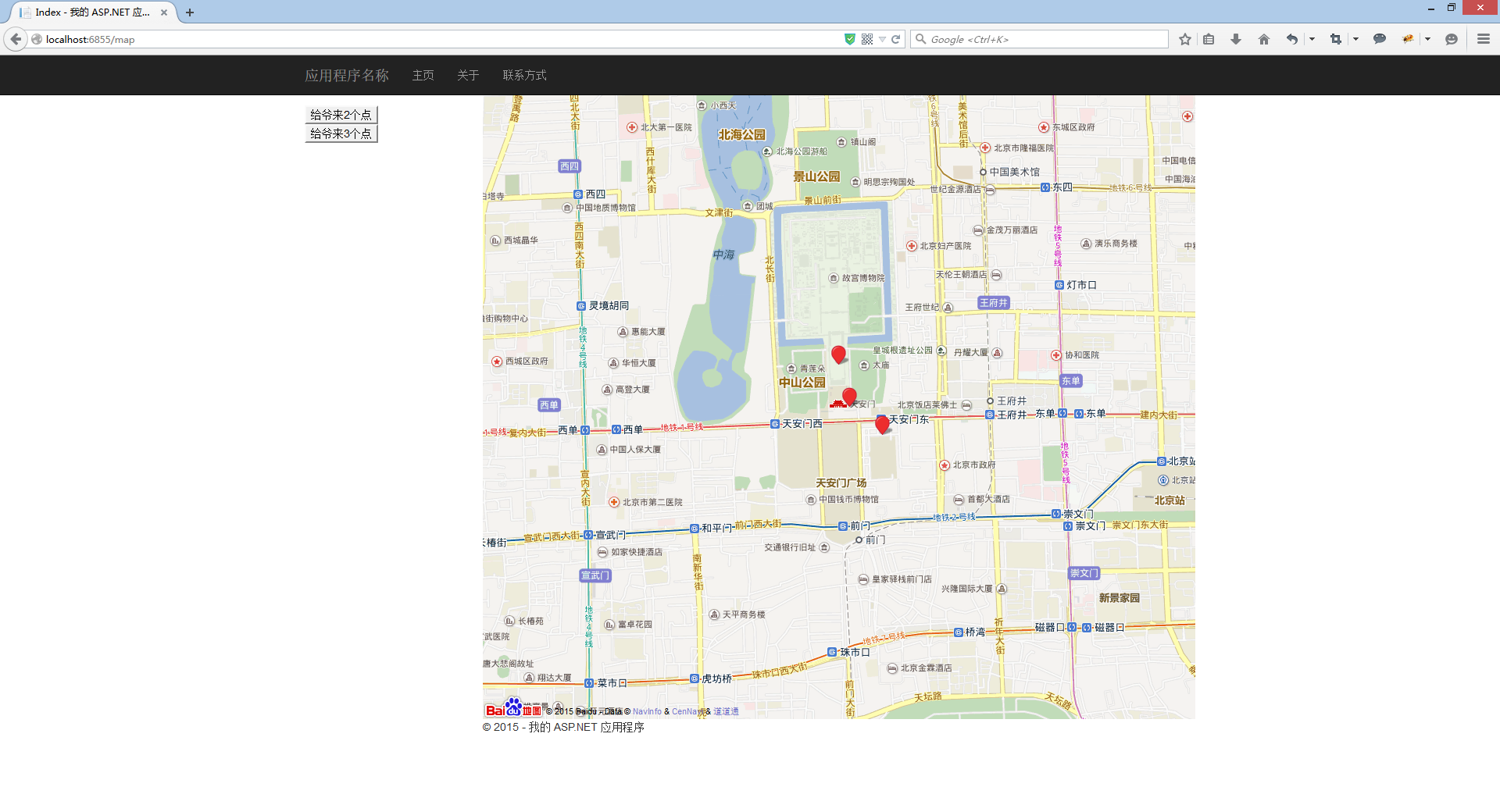
Task: Select the 王府井 purple subway badge
Action: tap(994, 303)
